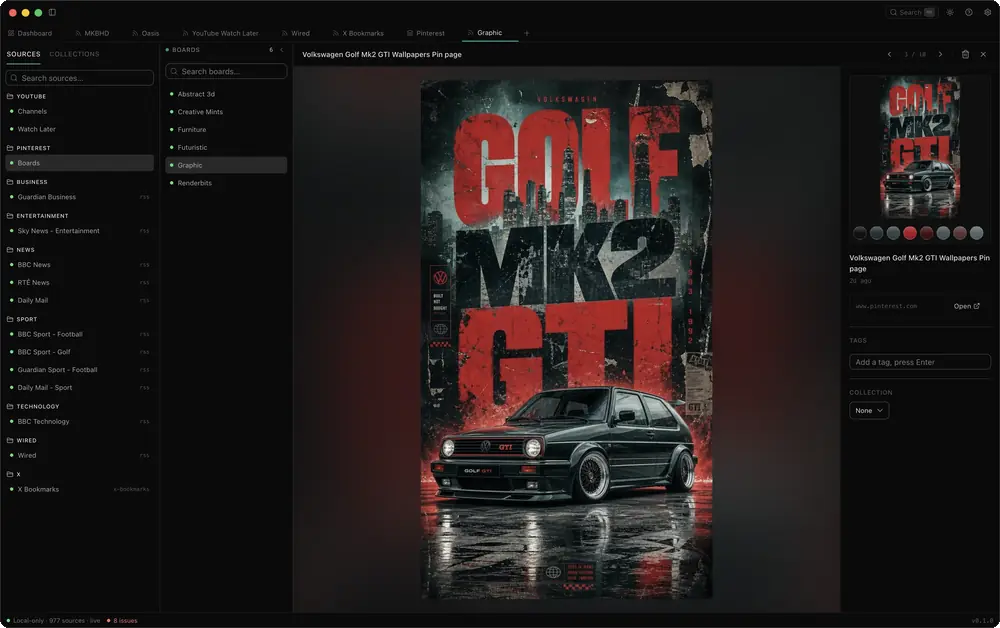Select the Creative Mints board
Screen dimensions: 1000x628
tap(226, 112)
